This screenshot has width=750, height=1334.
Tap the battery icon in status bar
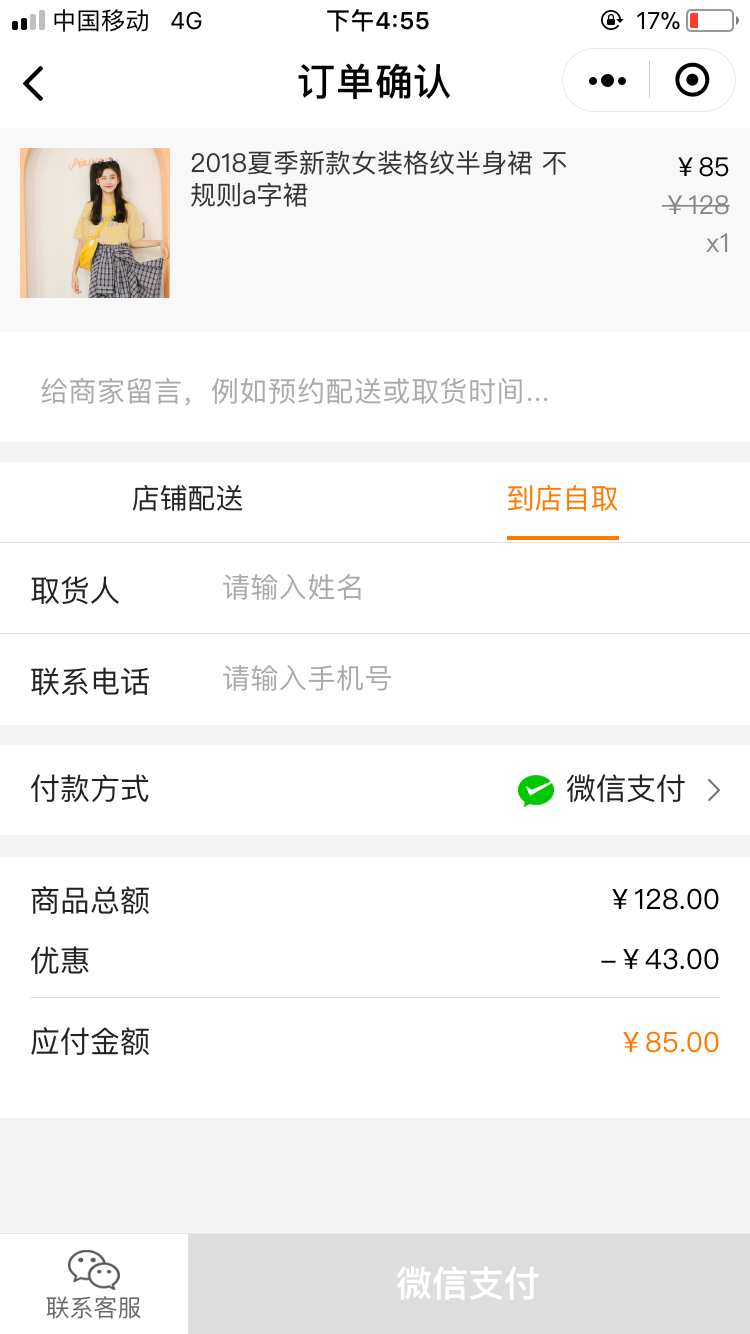pos(711,21)
